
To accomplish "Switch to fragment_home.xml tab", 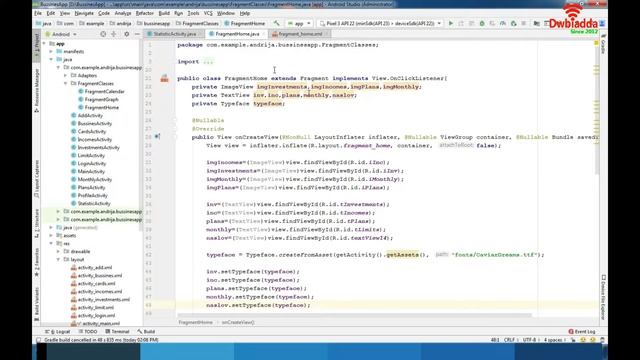I will 300,34.
